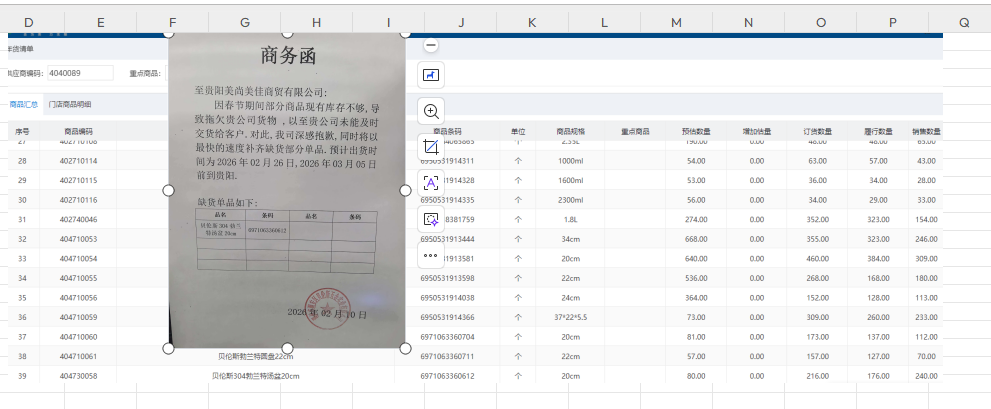Image resolution: width=991 pixels, height=409 pixels.
Task: Open the three-dot more options icon
Action: click(431, 254)
